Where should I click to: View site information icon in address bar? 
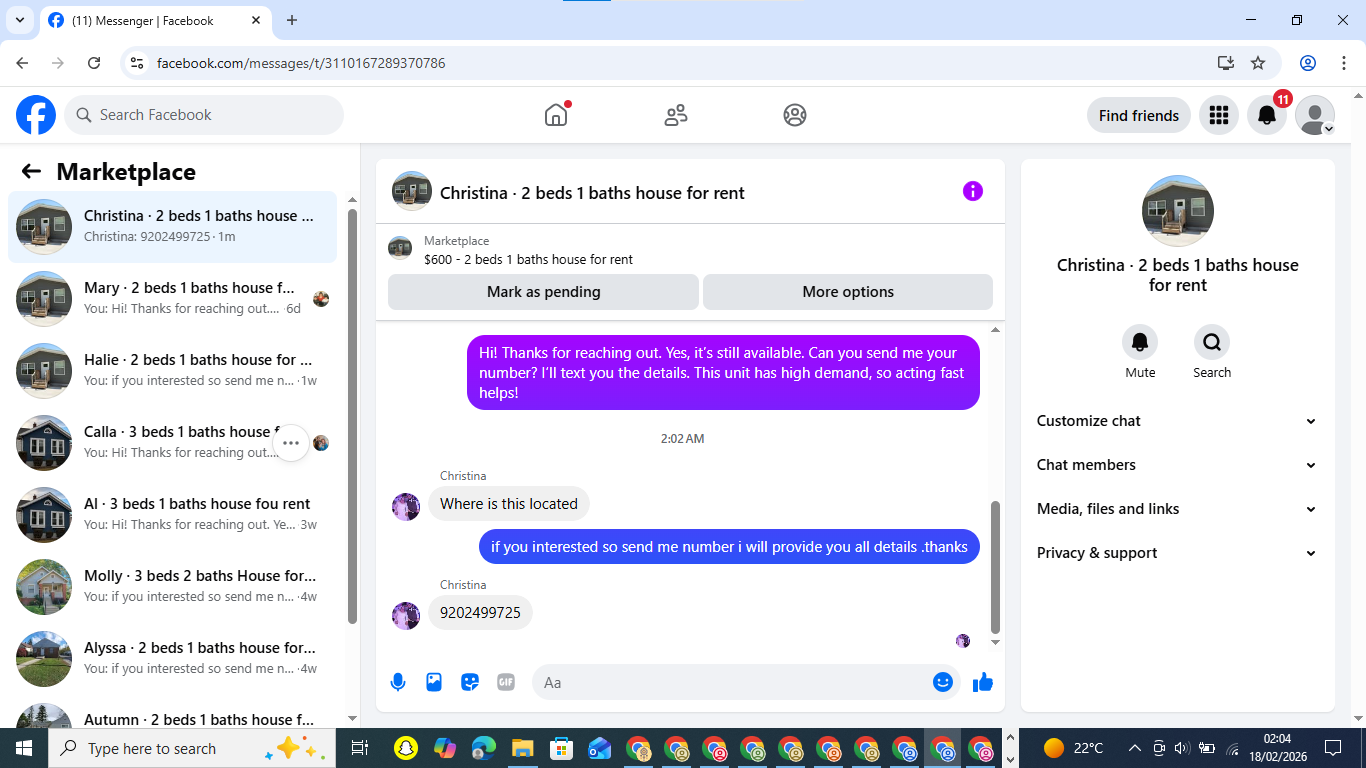(138, 63)
